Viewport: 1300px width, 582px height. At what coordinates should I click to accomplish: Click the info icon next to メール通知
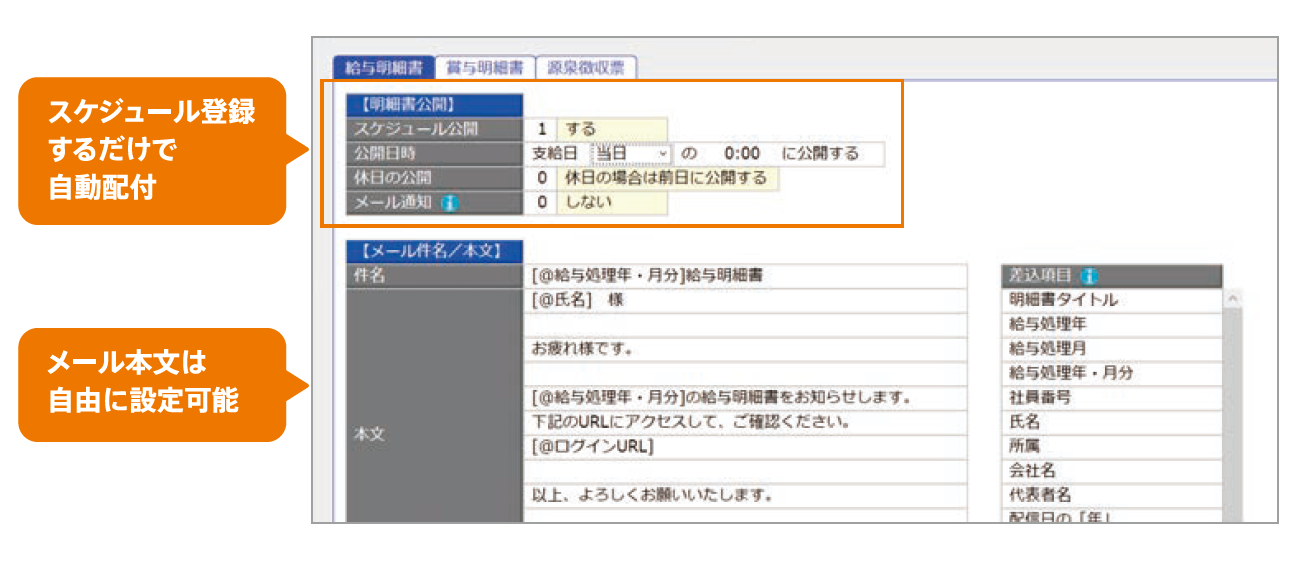click(x=449, y=202)
